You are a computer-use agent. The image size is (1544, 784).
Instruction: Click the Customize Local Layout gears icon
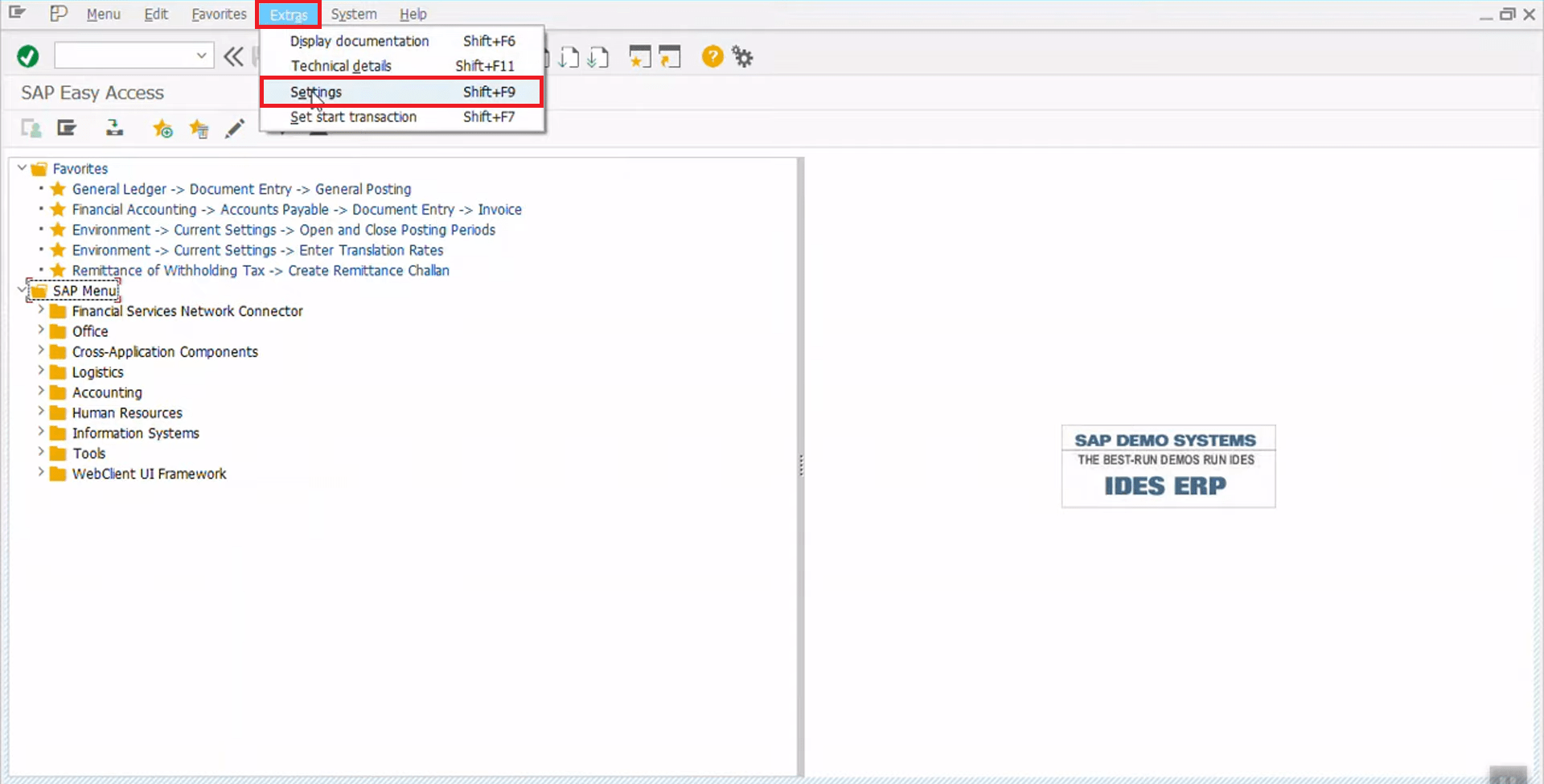click(741, 56)
